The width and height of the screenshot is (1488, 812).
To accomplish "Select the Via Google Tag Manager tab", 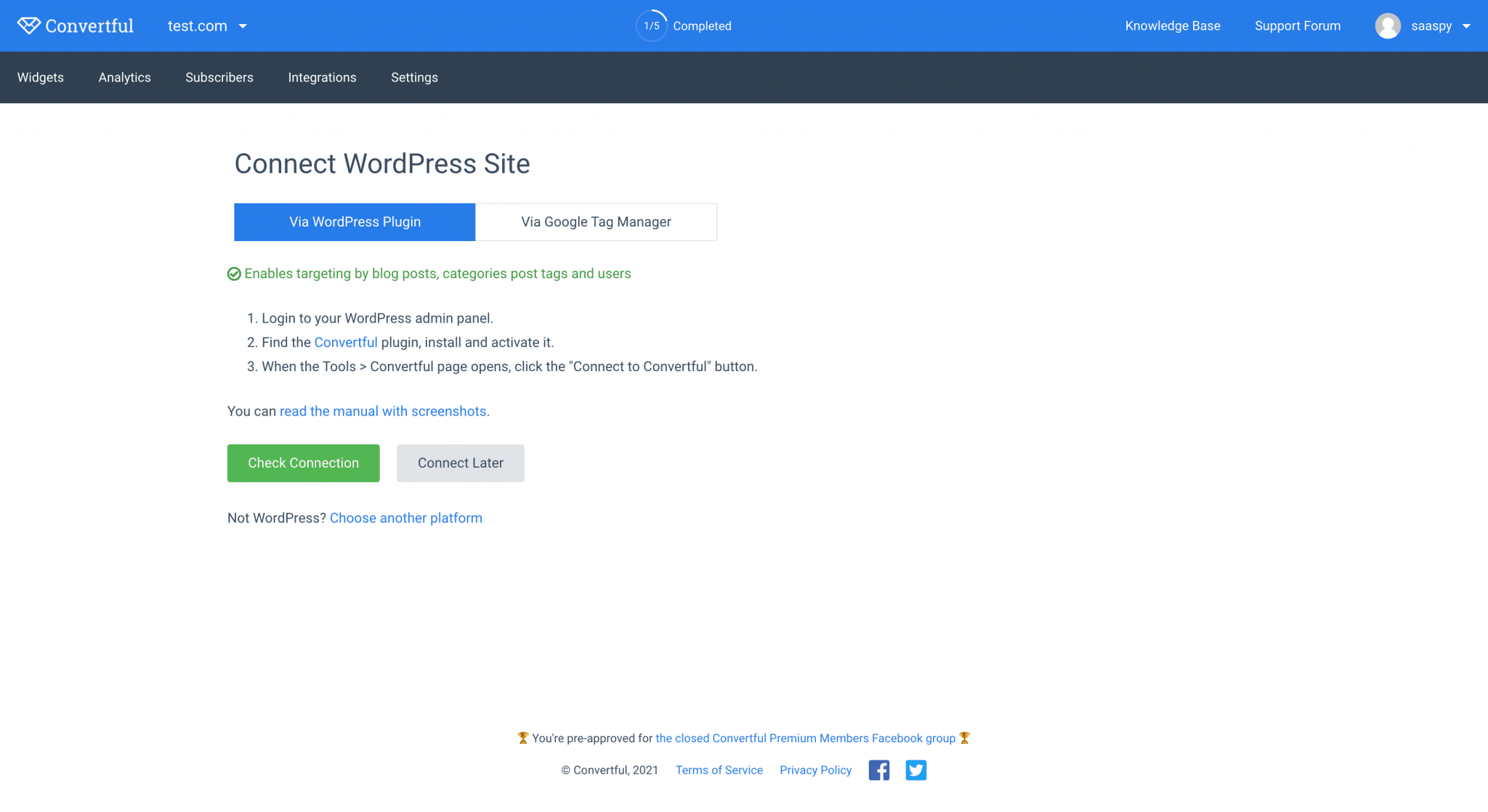I will (596, 222).
